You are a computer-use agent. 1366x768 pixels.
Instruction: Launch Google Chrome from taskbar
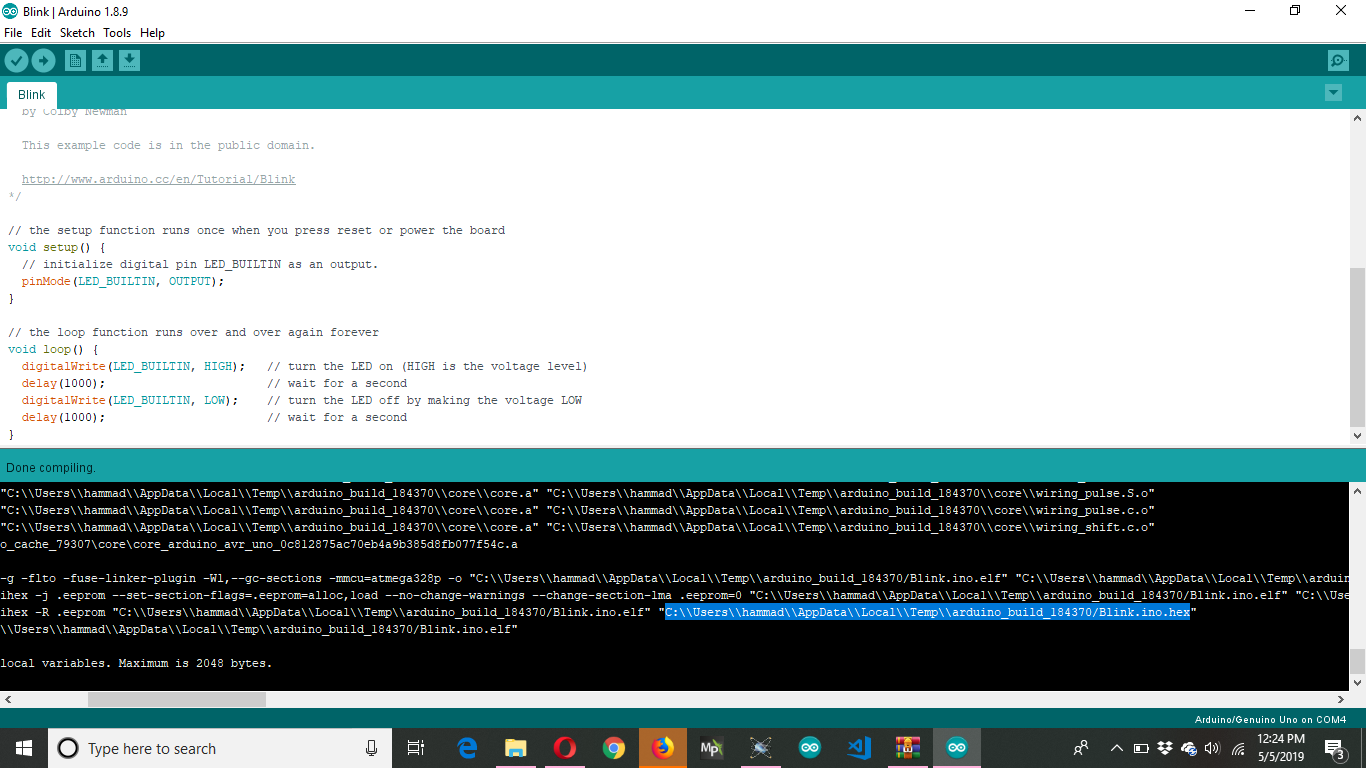614,748
